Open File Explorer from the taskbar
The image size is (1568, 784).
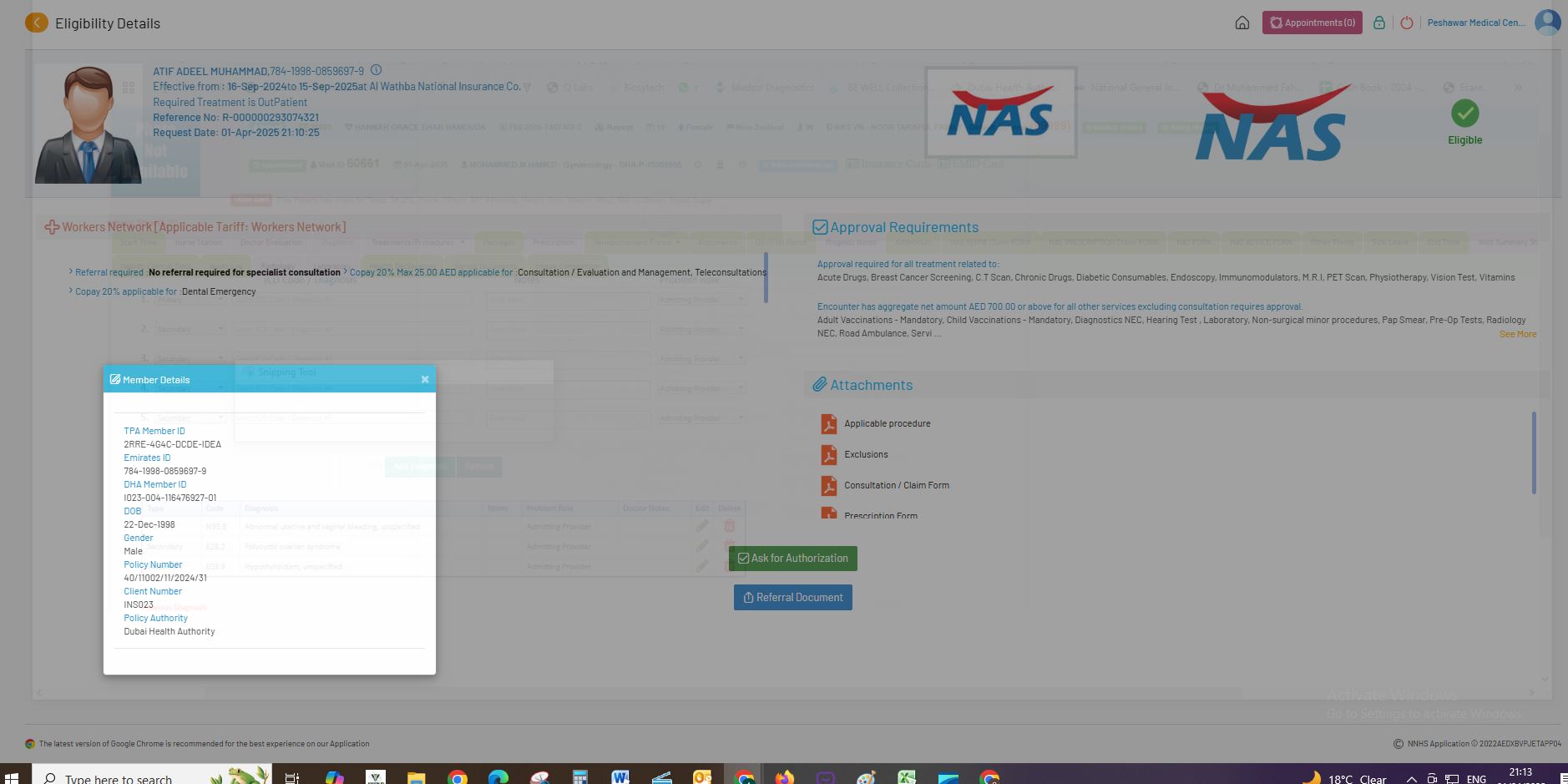(x=416, y=778)
